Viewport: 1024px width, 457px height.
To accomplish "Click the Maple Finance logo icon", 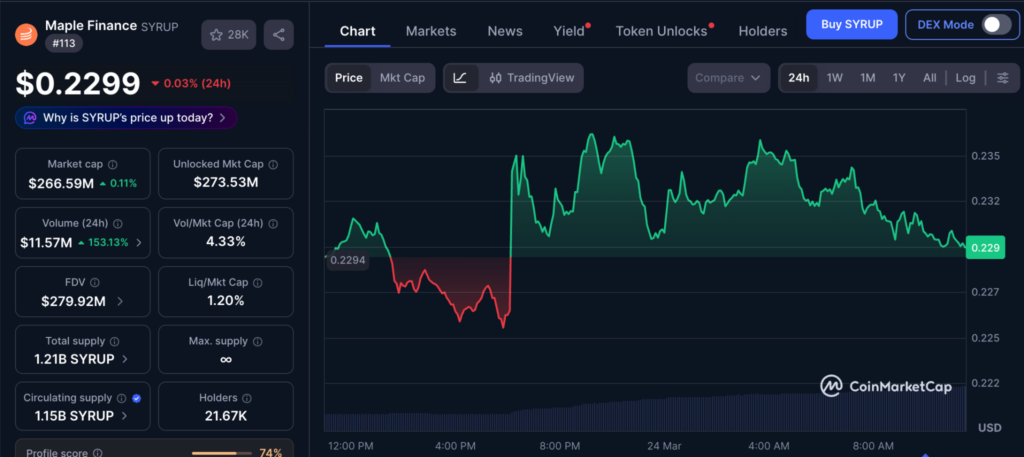I will point(26,33).
